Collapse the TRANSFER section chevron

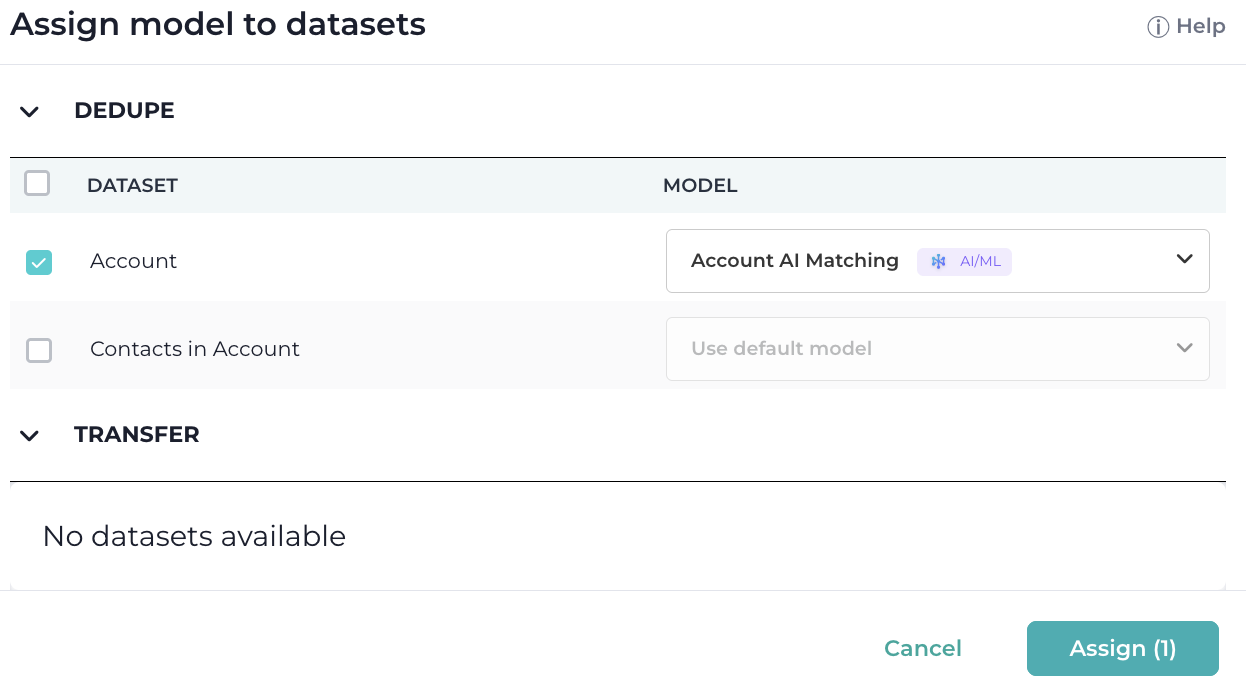(x=30, y=435)
